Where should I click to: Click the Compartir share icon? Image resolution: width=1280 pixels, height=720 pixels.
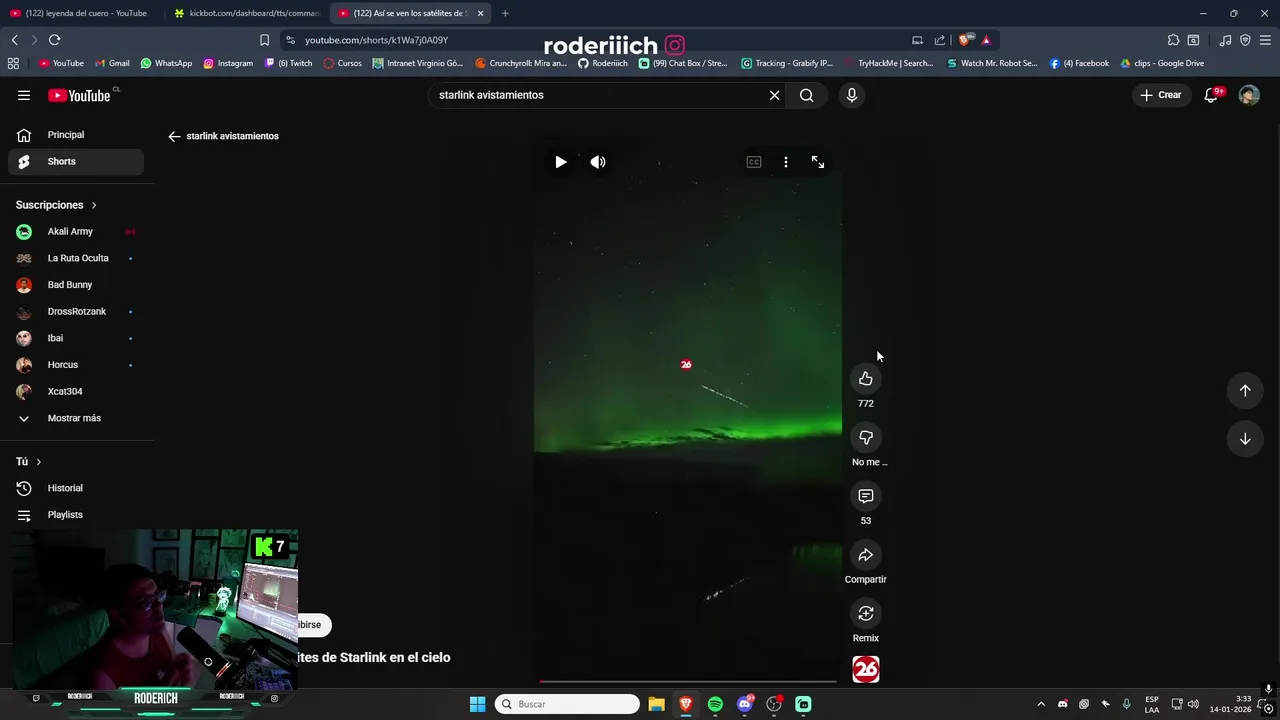pos(866,555)
